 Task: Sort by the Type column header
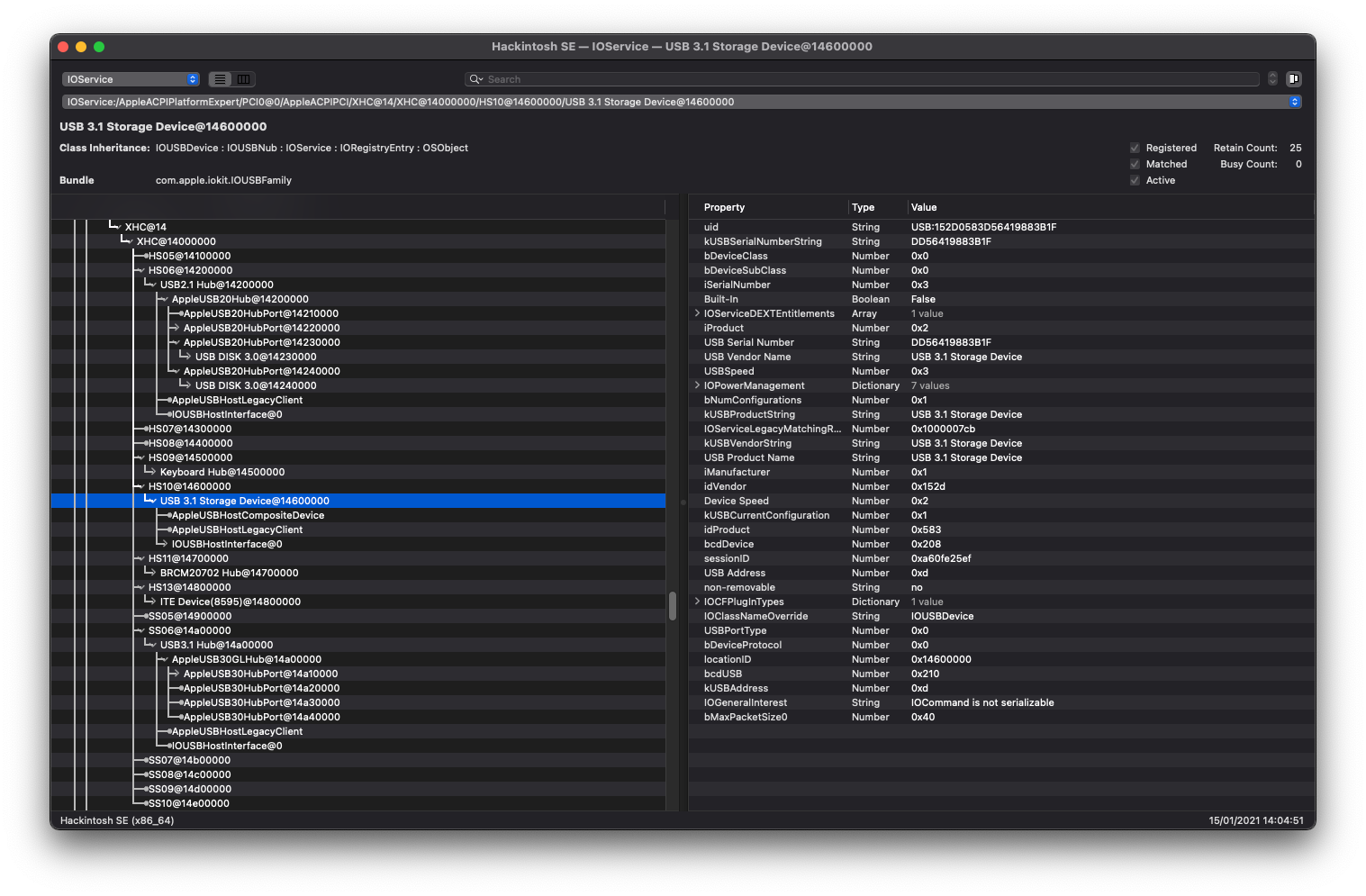point(863,207)
